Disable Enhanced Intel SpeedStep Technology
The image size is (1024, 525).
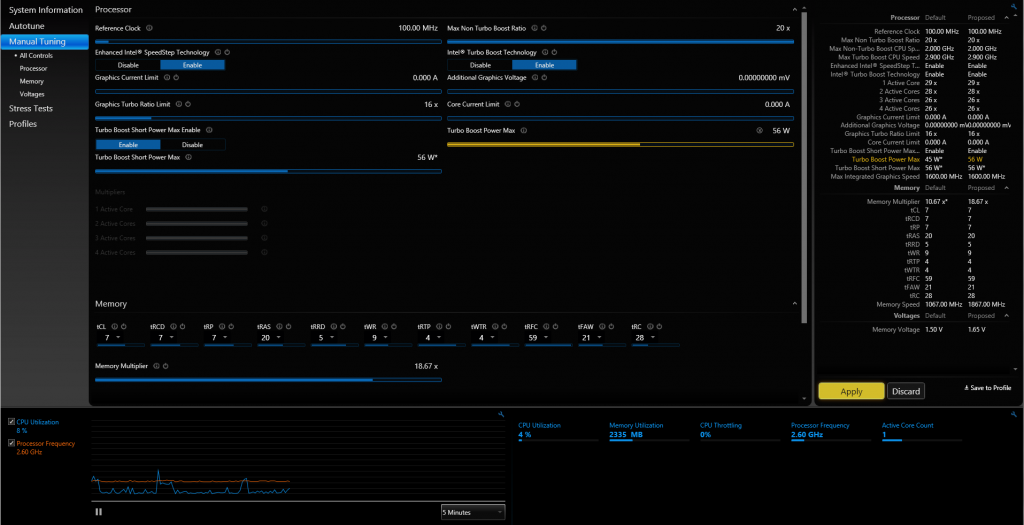pos(128,65)
